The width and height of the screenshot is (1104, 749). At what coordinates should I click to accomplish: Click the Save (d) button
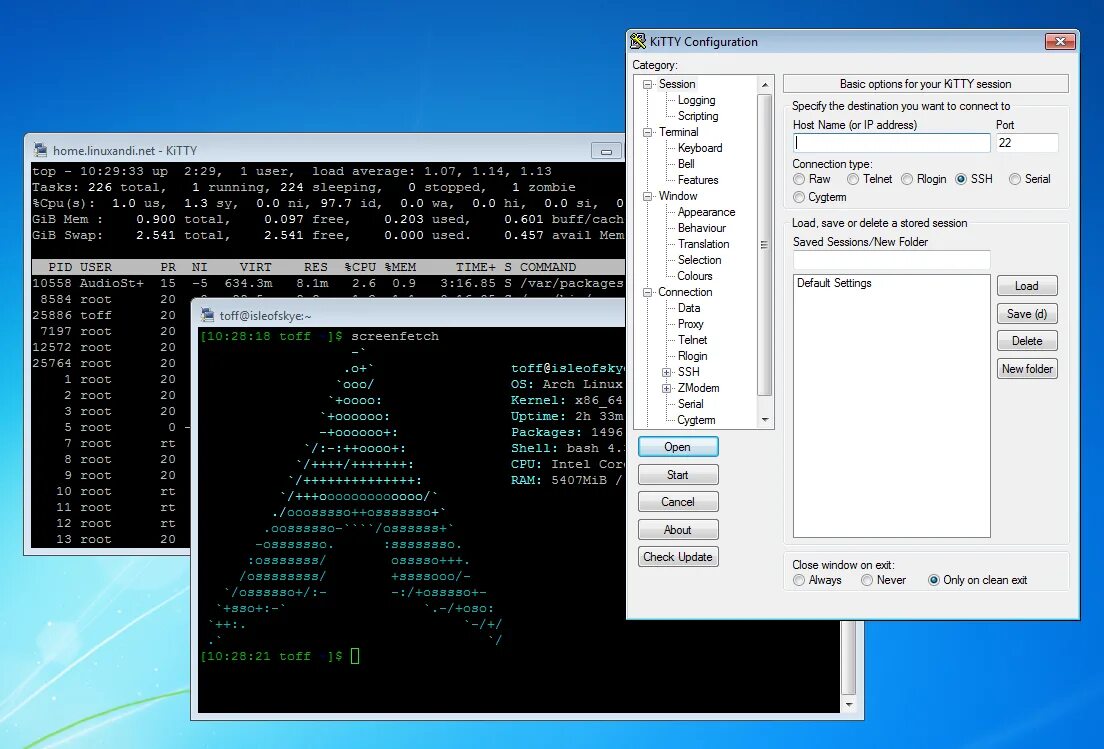pos(1027,313)
